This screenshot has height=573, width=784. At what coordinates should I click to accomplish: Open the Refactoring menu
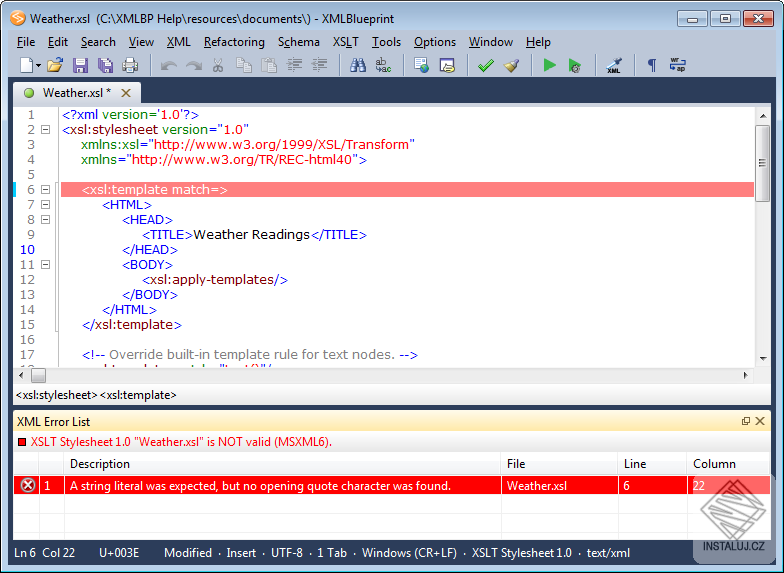tap(234, 42)
